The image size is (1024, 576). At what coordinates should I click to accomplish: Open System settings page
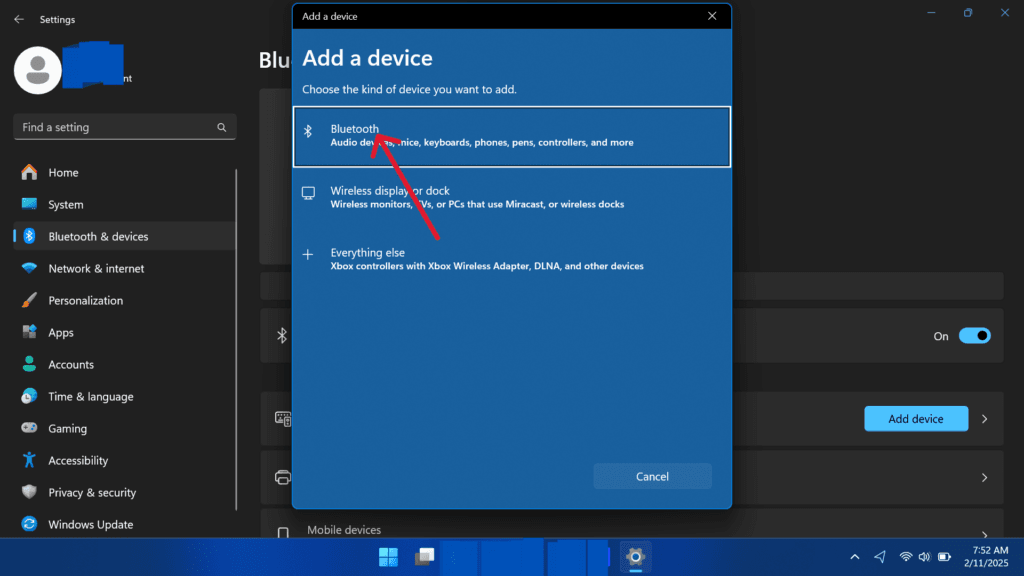click(x=125, y=204)
